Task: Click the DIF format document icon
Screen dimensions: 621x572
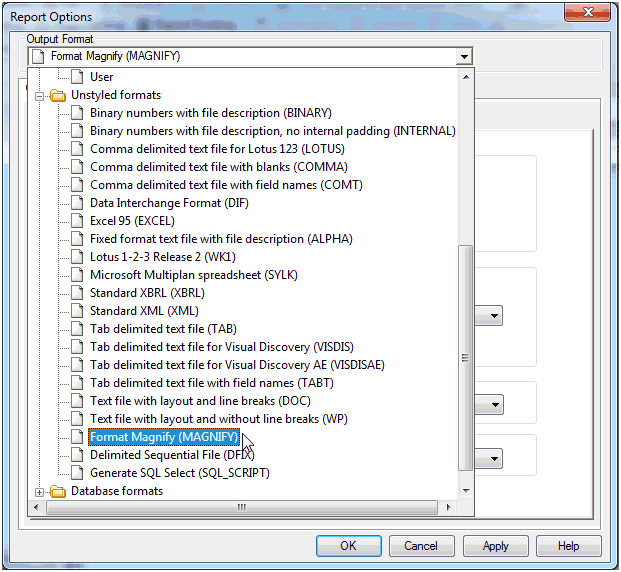Action: tap(77, 203)
